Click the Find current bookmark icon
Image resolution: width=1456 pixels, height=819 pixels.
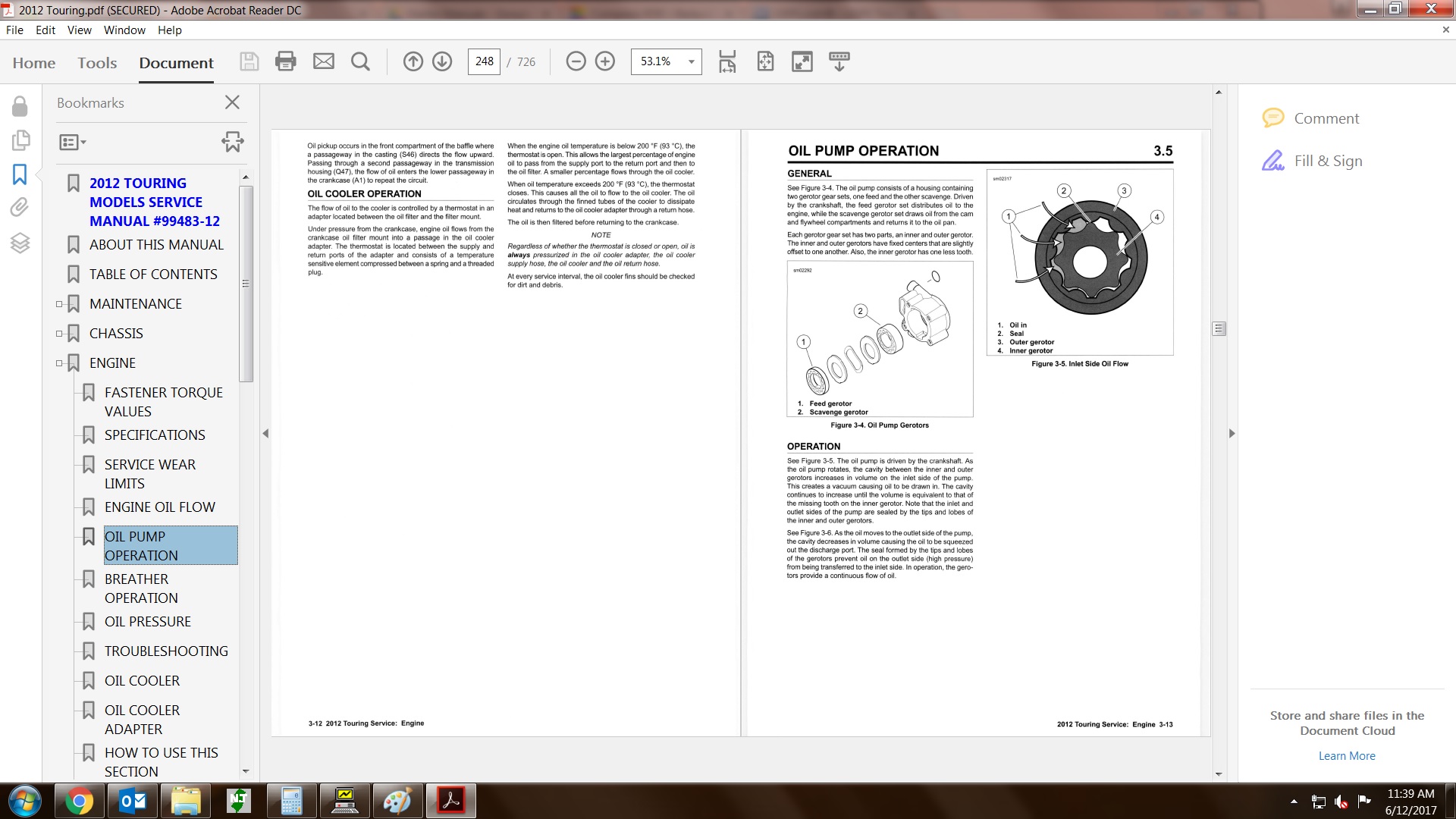(x=232, y=142)
